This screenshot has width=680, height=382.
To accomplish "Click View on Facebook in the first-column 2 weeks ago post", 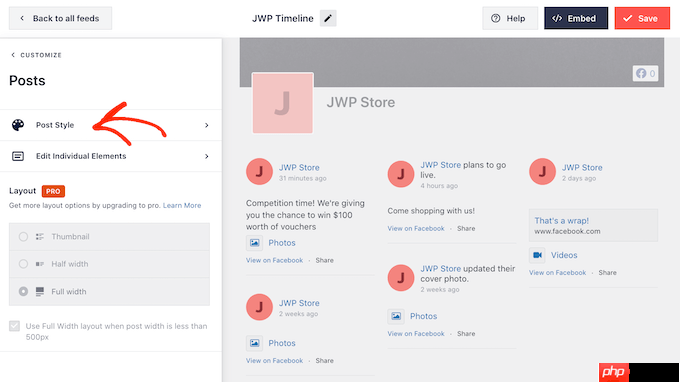I will (x=275, y=361).
